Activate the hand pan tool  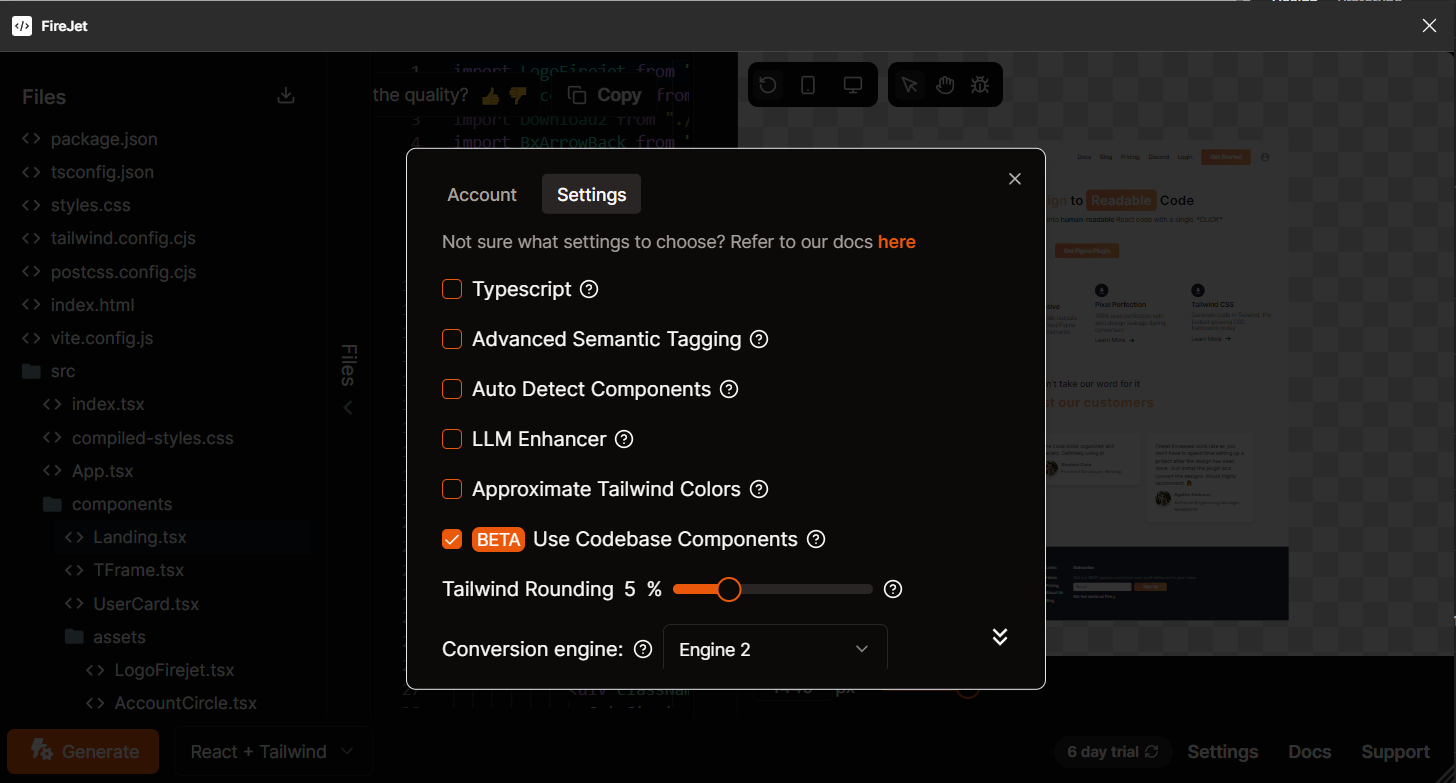click(x=945, y=84)
